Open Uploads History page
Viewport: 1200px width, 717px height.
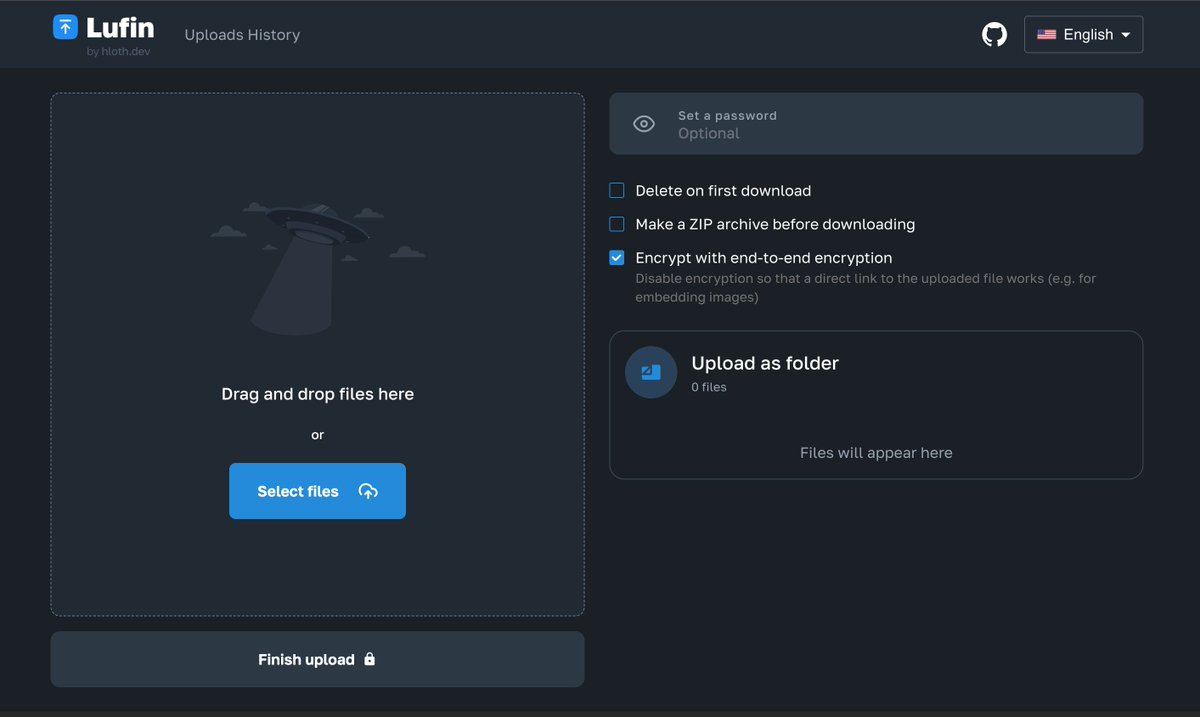[242, 35]
